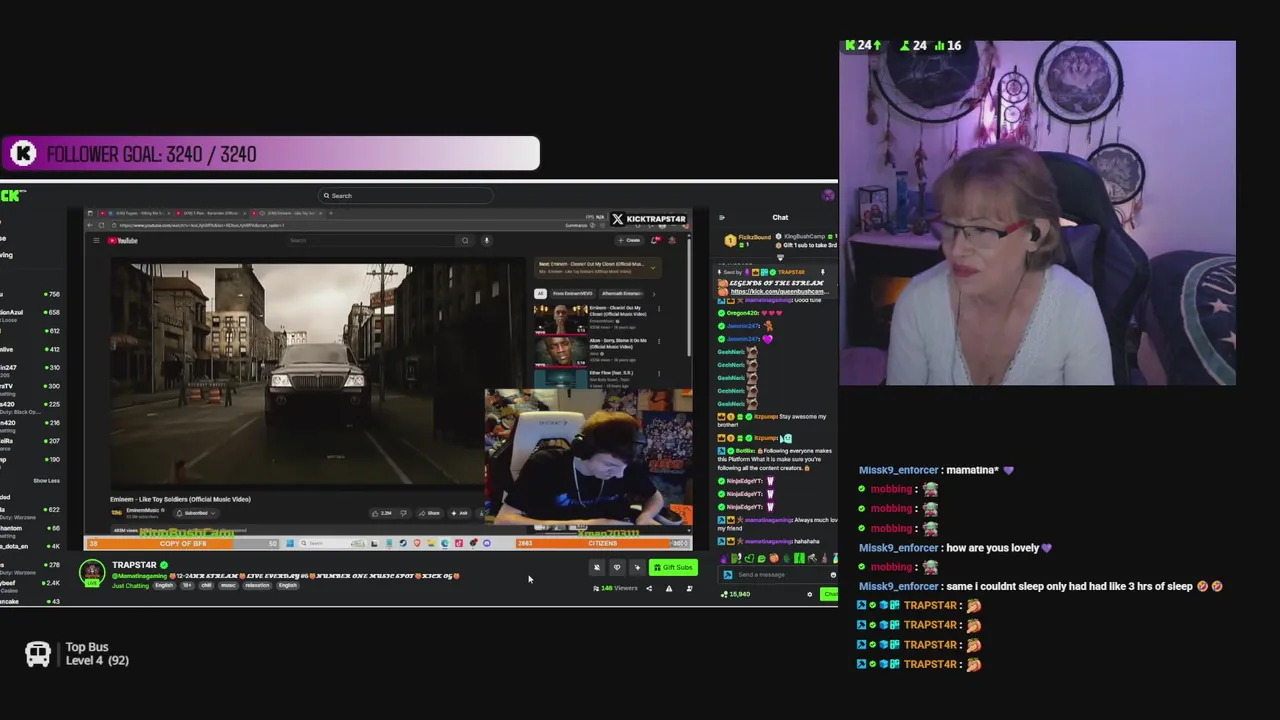This screenshot has height=720, width=1280.
Task: Open the Just Chatting category link
Action: [x=130, y=585]
